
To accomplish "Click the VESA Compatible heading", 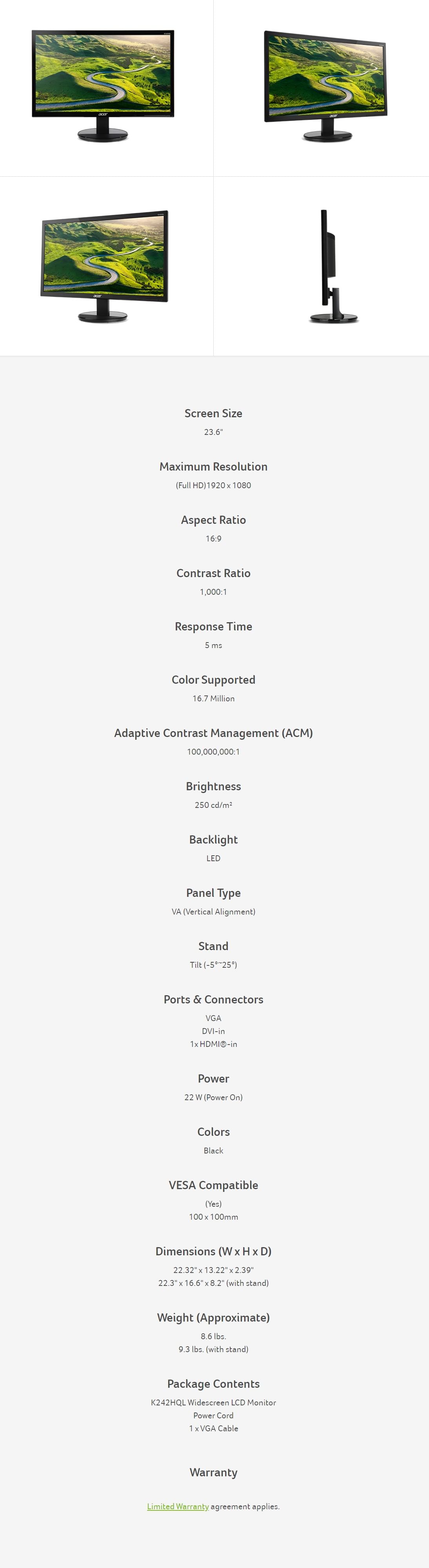I will (x=213, y=1184).
